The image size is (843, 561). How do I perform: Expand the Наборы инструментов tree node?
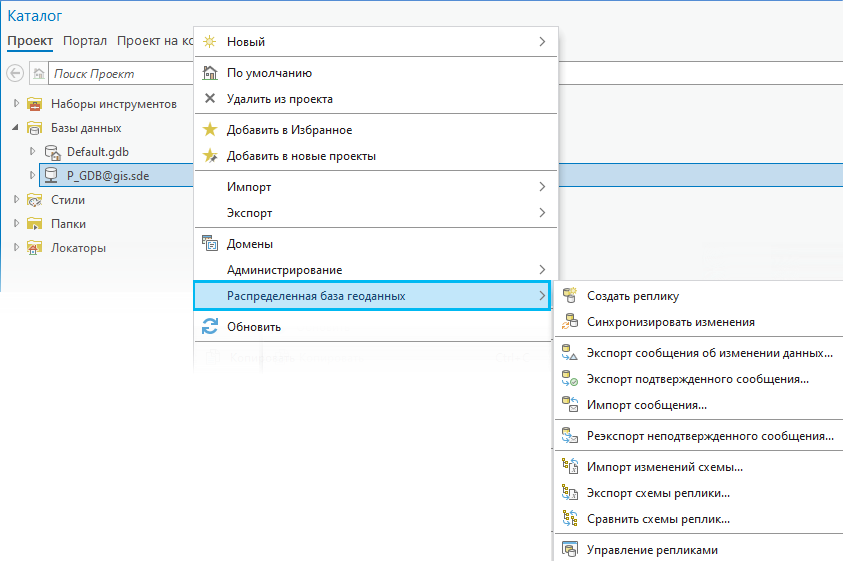[x=16, y=103]
